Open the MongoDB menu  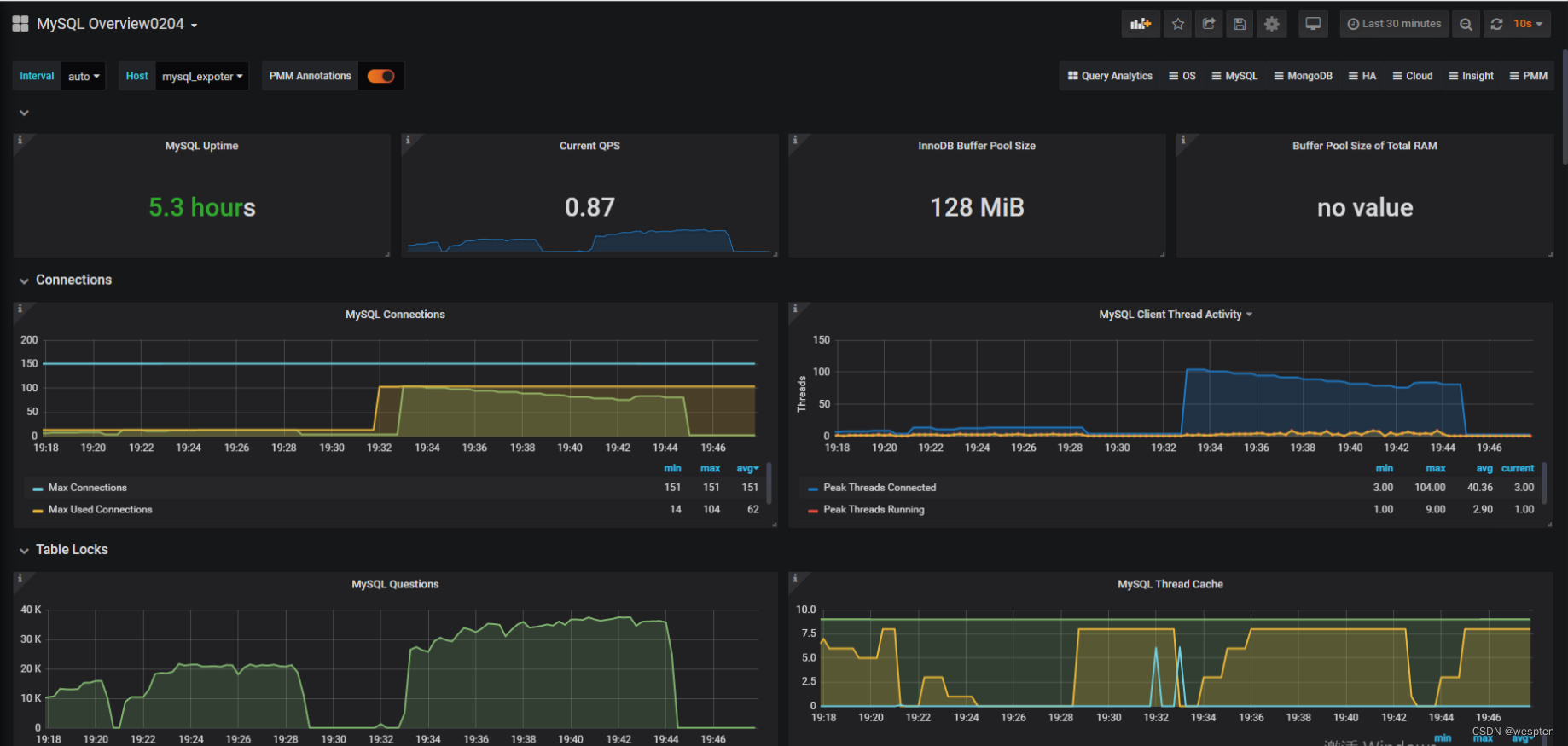[1303, 76]
